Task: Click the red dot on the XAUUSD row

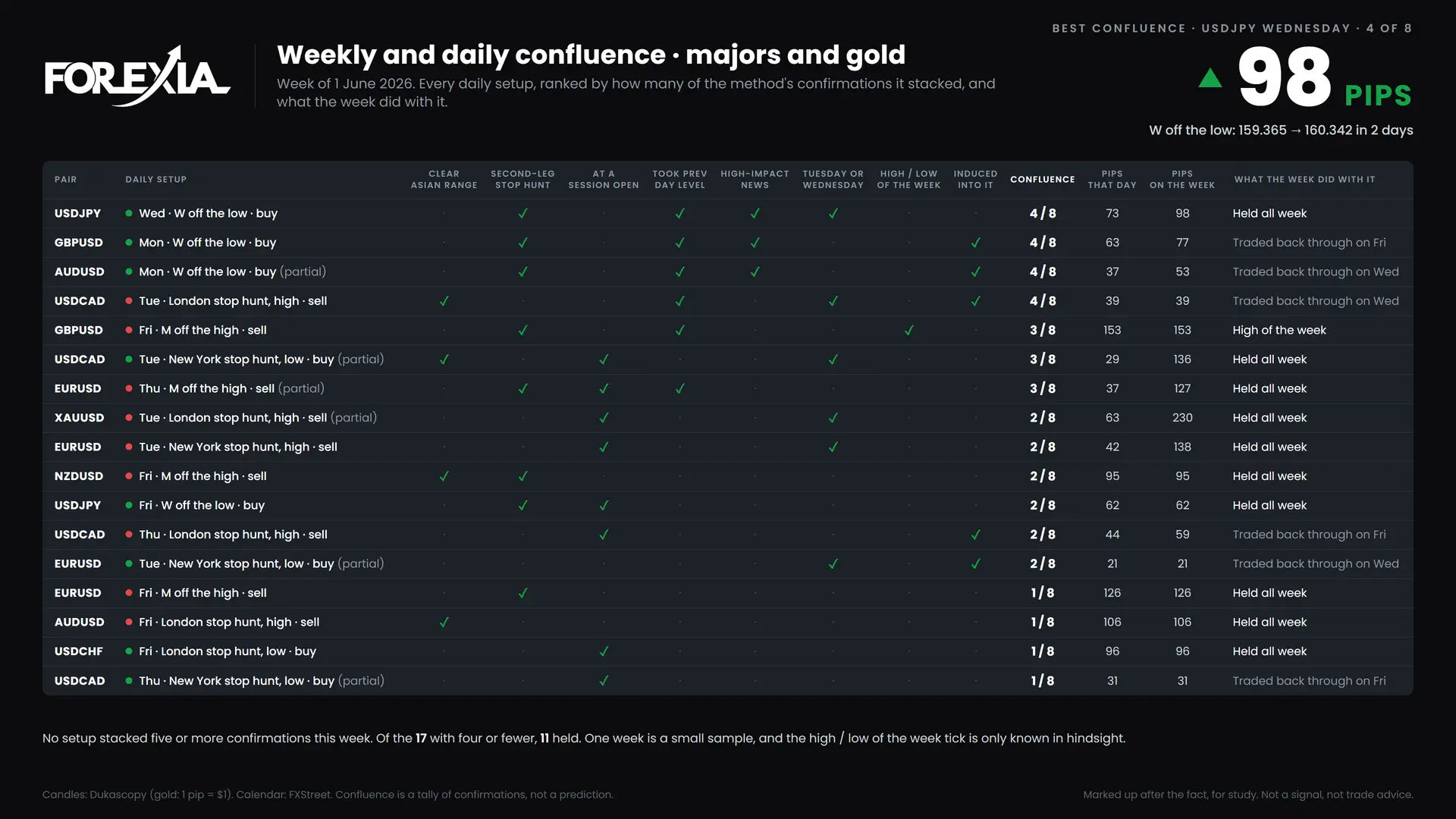Action: point(129,418)
